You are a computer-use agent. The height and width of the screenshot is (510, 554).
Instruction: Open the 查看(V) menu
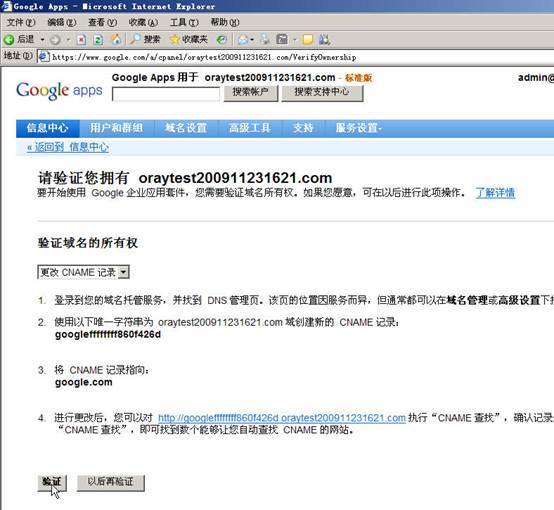[x=102, y=22]
